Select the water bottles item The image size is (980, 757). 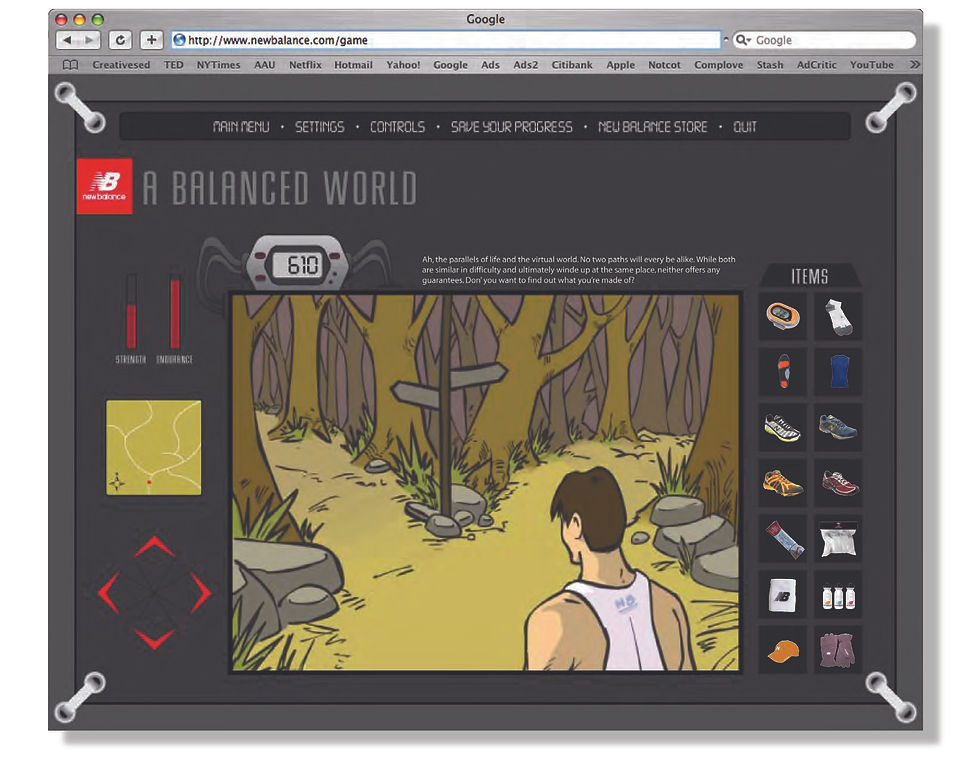pos(838,594)
